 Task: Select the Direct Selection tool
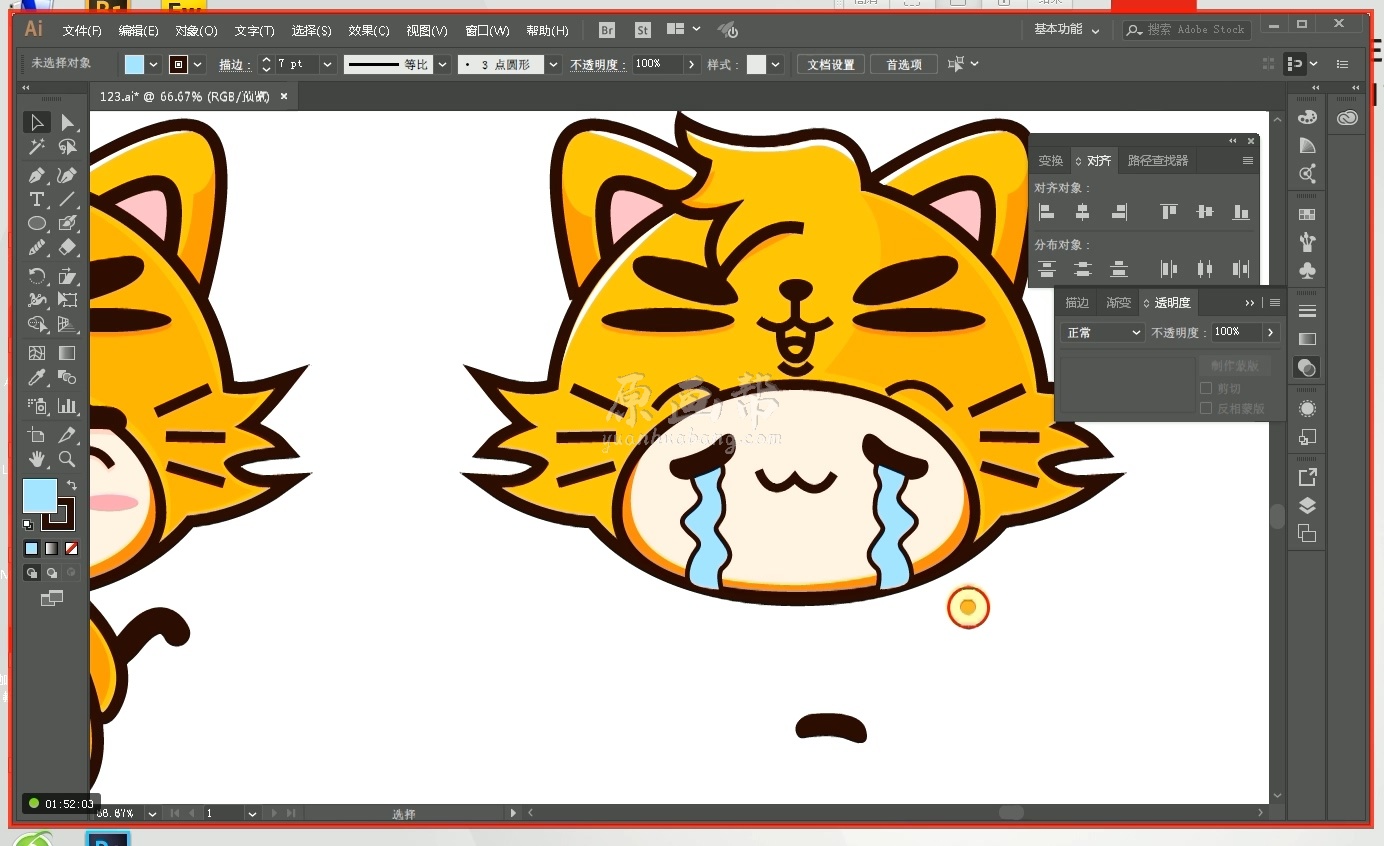(x=67, y=122)
